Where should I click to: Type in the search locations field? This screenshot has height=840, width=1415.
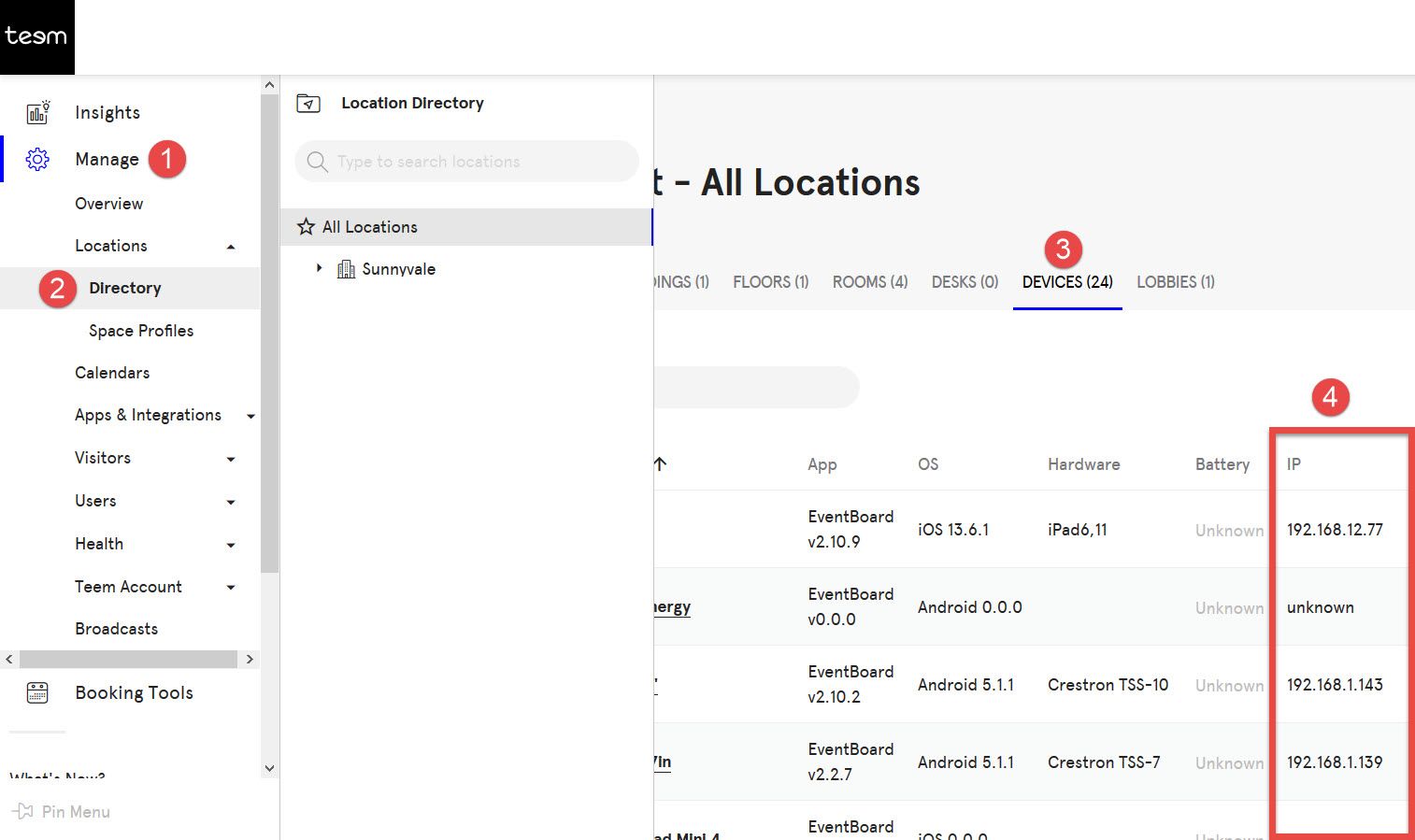pyautogui.click(x=477, y=162)
